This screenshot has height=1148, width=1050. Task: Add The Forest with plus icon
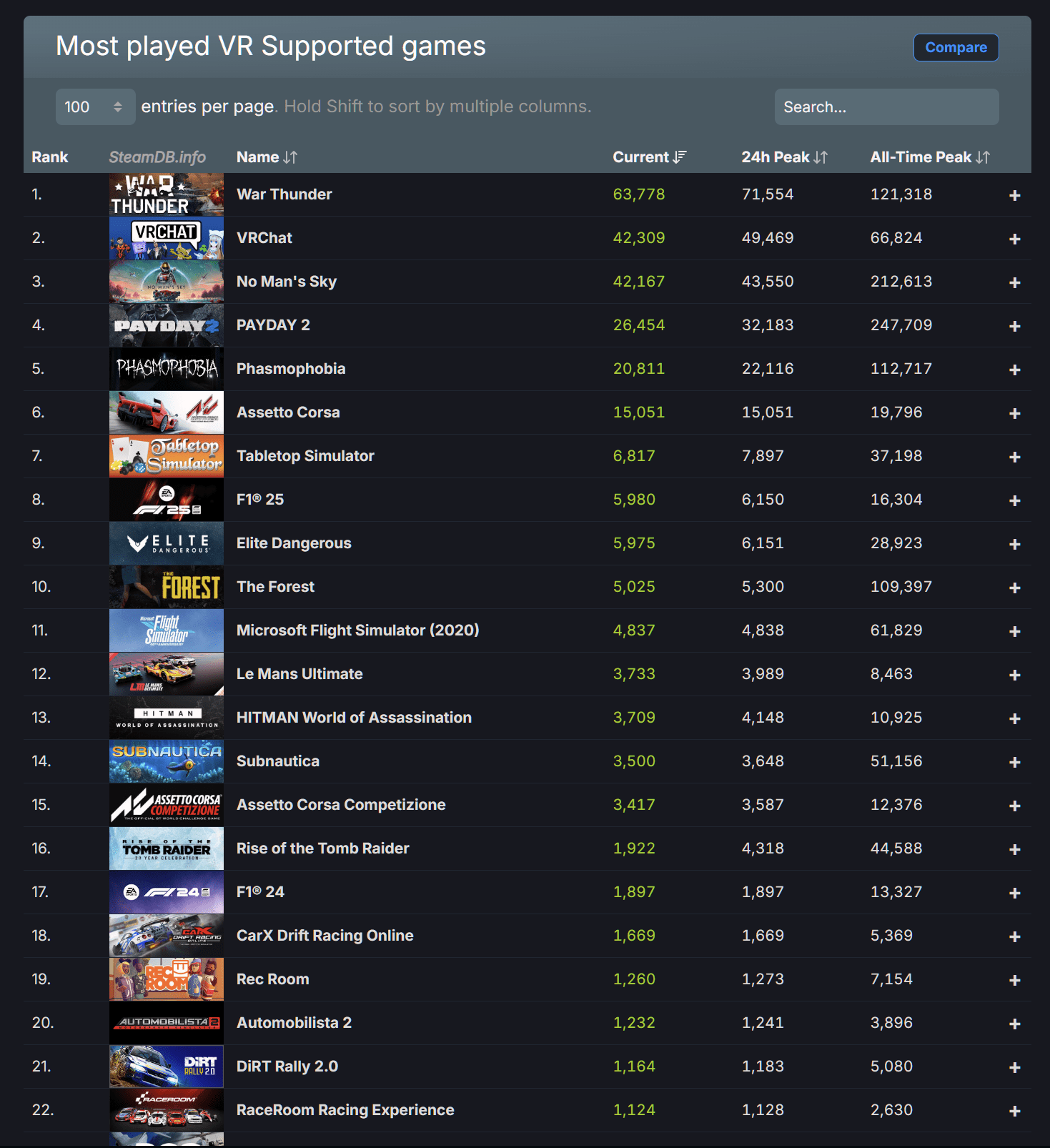click(1014, 588)
